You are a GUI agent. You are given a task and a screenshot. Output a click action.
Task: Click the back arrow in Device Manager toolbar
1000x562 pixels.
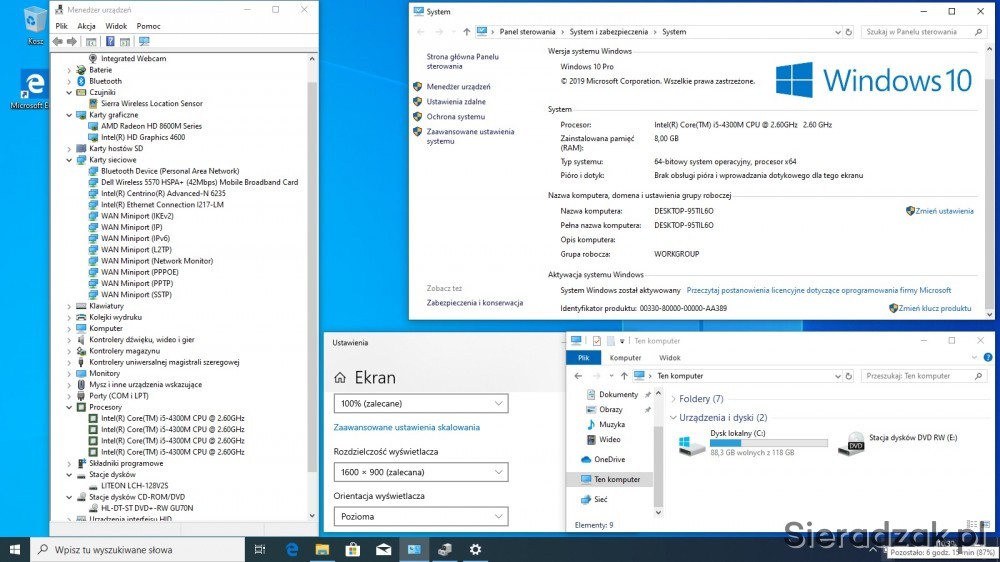point(57,41)
